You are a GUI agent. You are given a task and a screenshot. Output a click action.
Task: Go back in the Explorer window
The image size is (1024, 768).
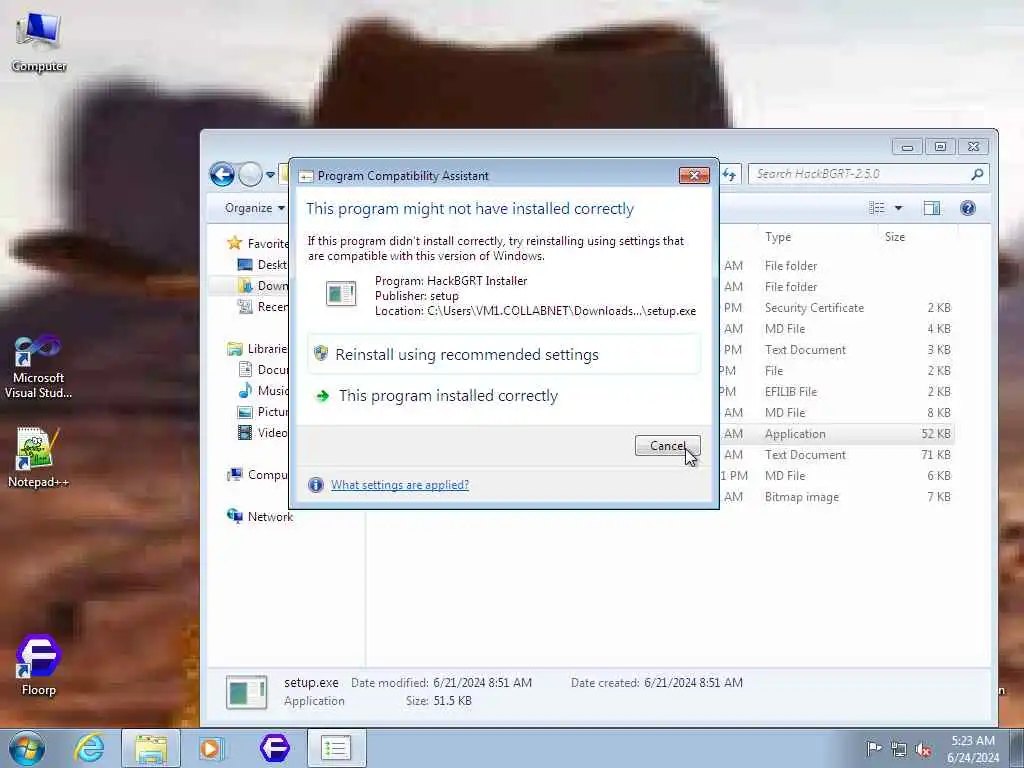pos(222,174)
